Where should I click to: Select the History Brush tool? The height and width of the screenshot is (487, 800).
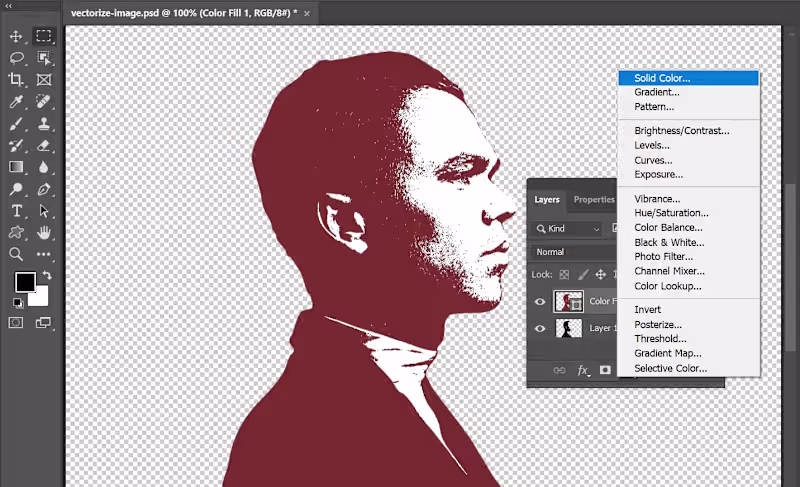tap(16, 145)
